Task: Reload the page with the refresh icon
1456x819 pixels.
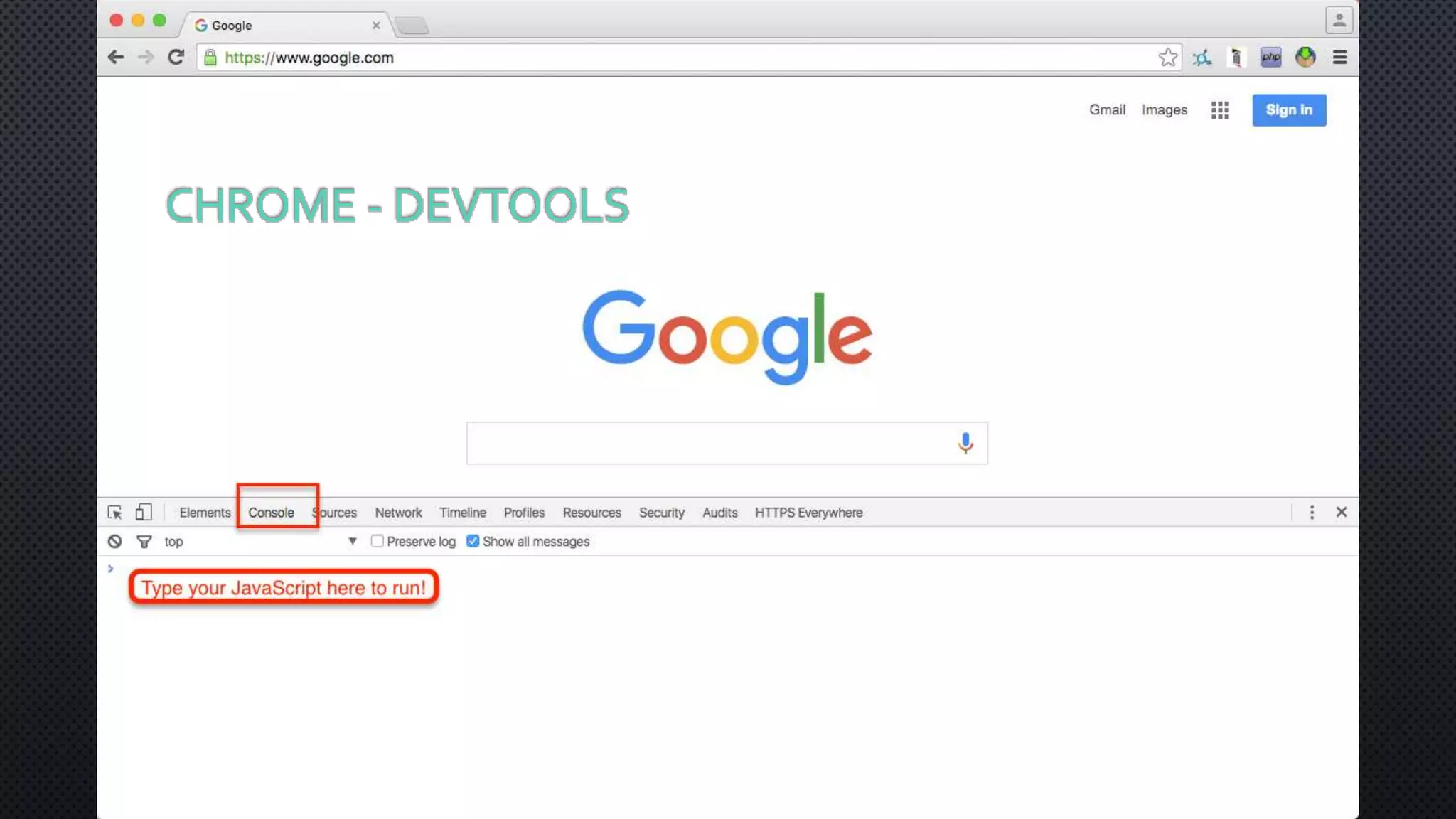Action: (176, 58)
